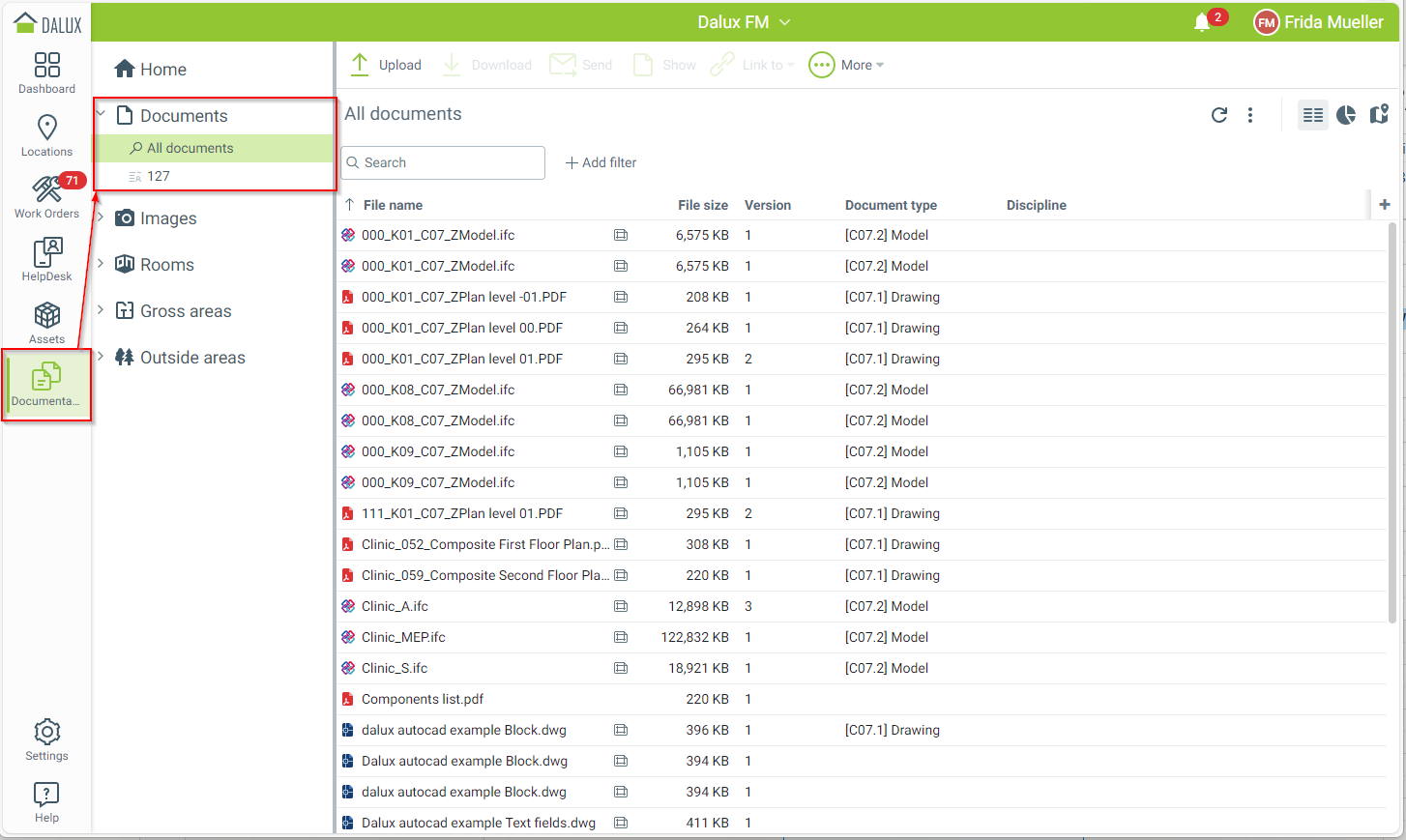Switch to the pie chart view
Image resolution: width=1406 pixels, height=840 pixels.
coord(1346,115)
